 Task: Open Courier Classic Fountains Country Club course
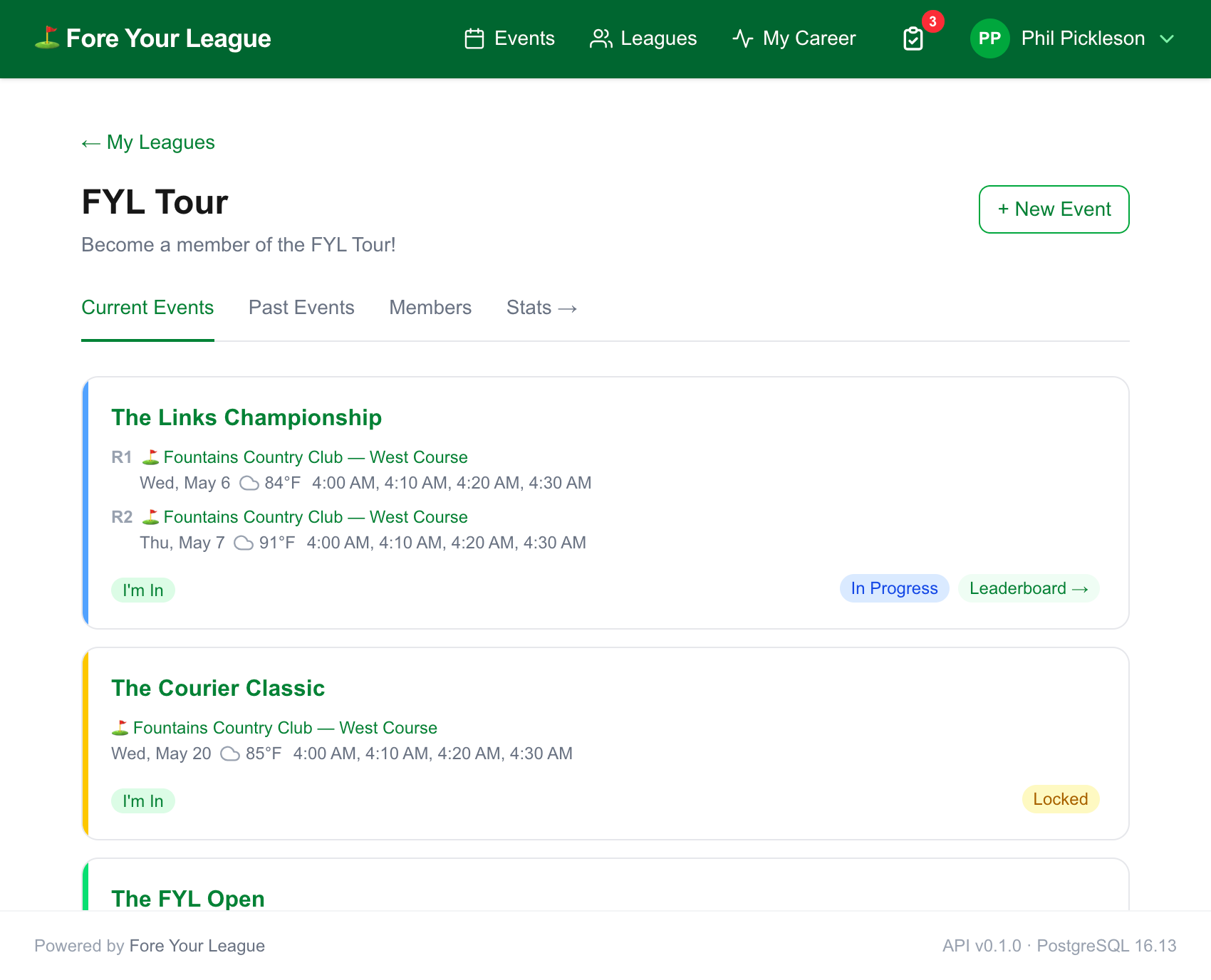tap(285, 728)
